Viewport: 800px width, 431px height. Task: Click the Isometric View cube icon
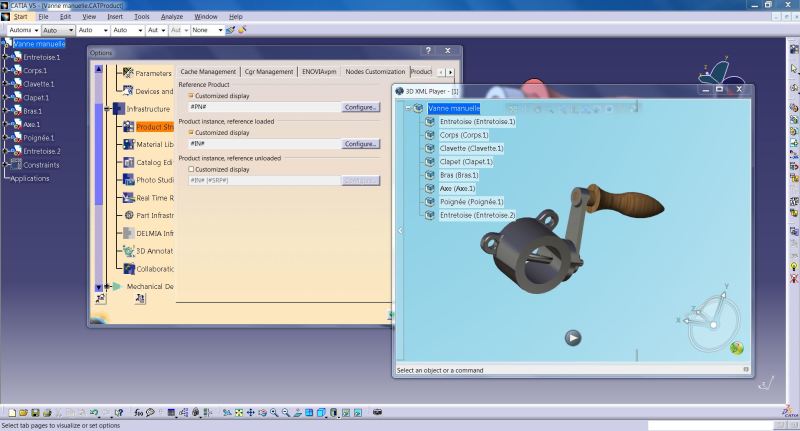(321, 413)
